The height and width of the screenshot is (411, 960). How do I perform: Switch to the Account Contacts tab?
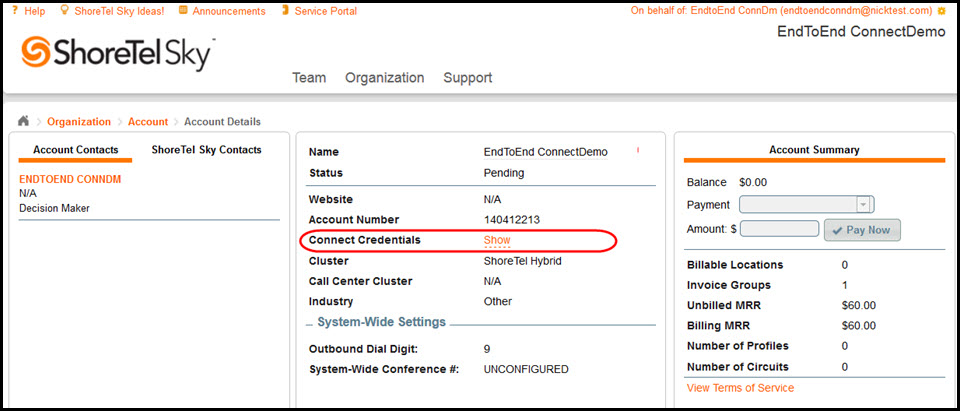tap(75, 150)
